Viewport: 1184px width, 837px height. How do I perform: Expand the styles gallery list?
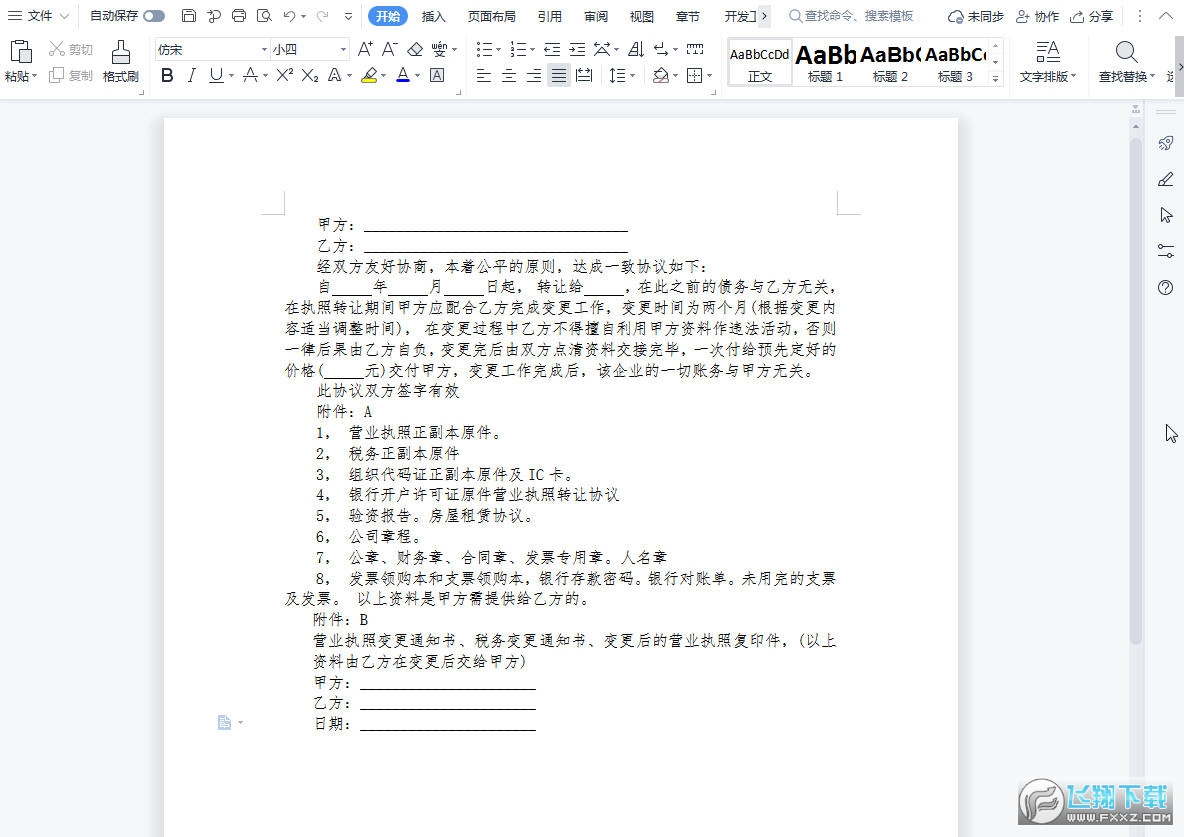tap(995, 78)
